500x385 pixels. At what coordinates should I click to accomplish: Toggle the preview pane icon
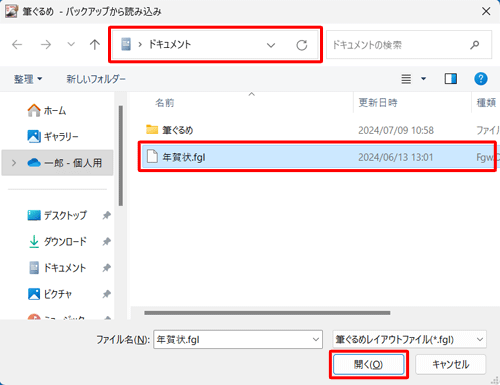coord(451,79)
